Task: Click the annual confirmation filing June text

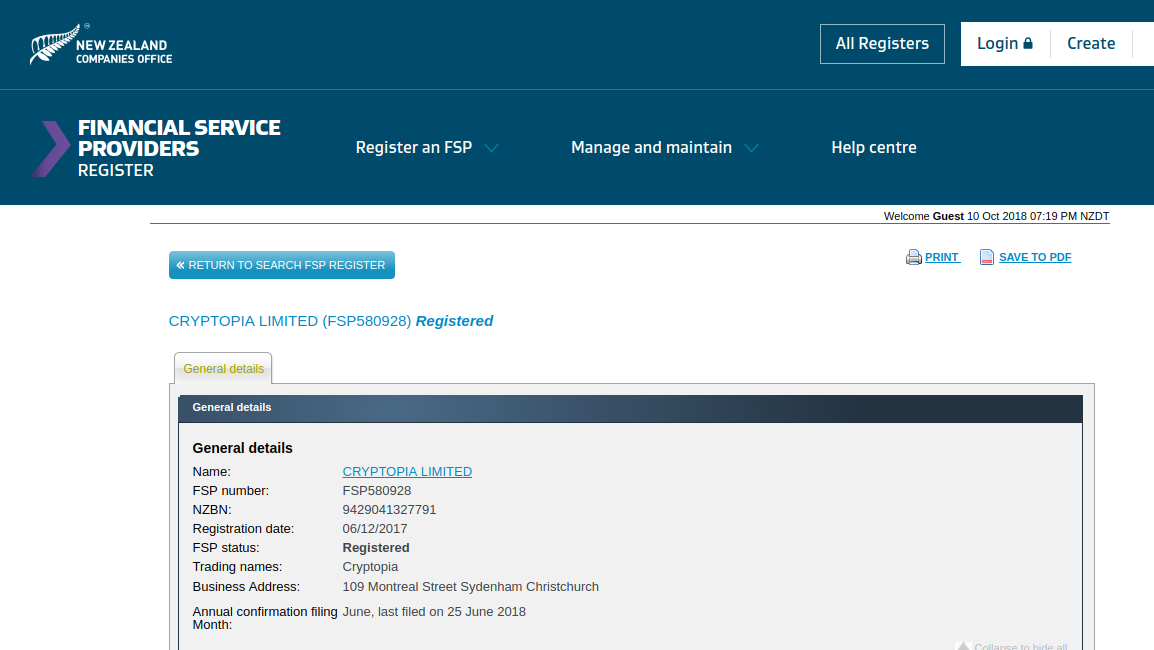Action: pyautogui.click(x=434, y=612)
